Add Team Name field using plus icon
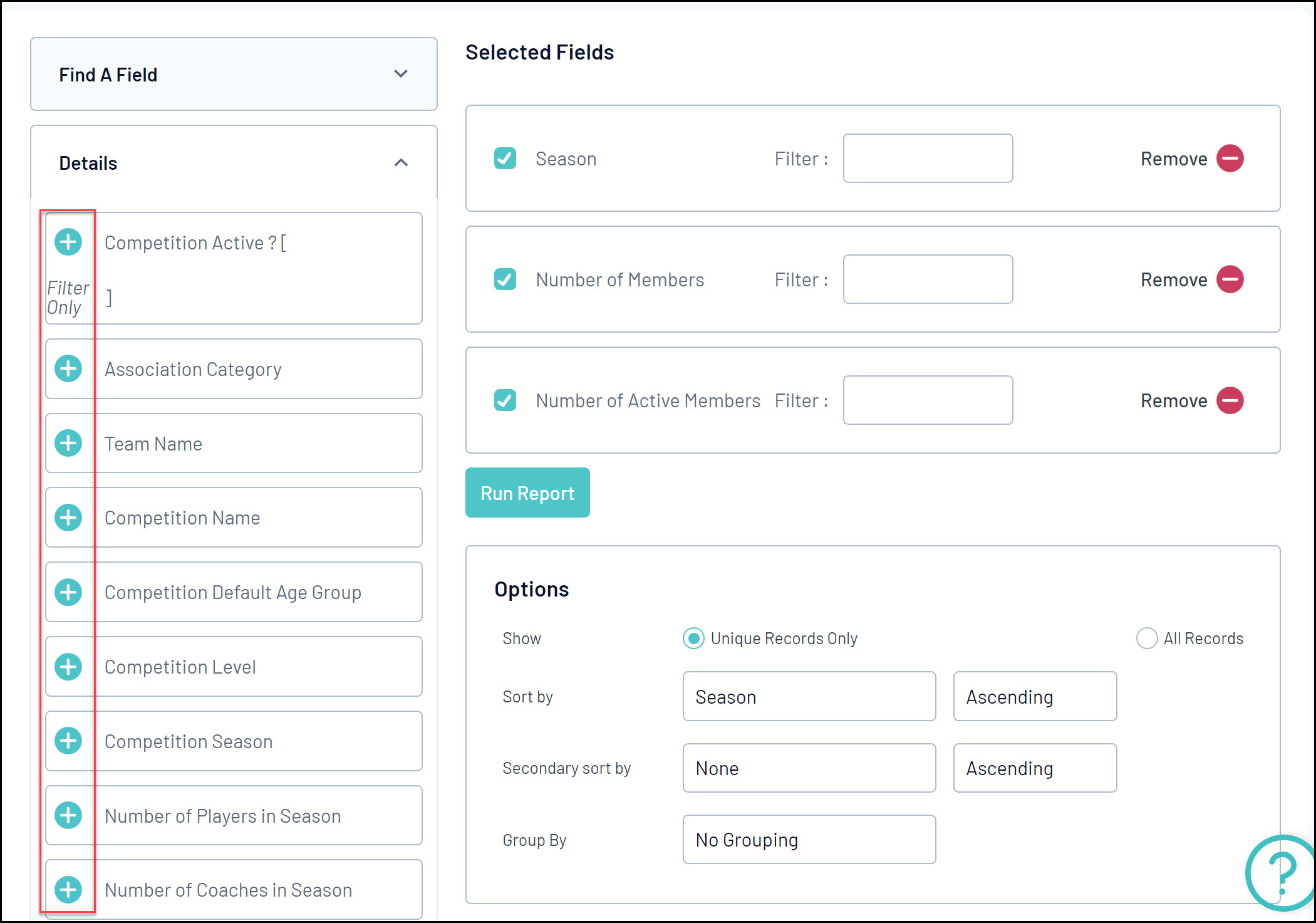Screen dimensions: 1316x923 [68, 443]
